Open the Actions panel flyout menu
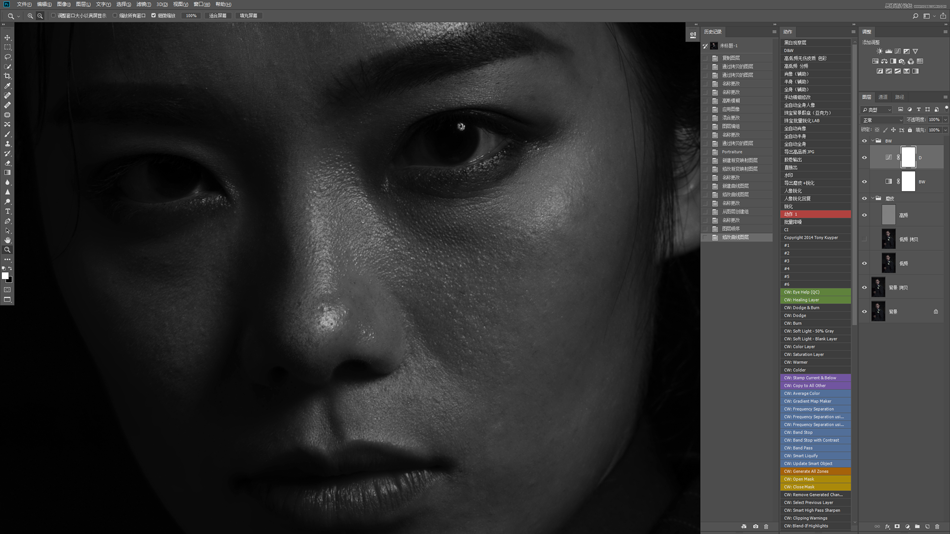Screen dimensions: 950x534 [853, 32]
